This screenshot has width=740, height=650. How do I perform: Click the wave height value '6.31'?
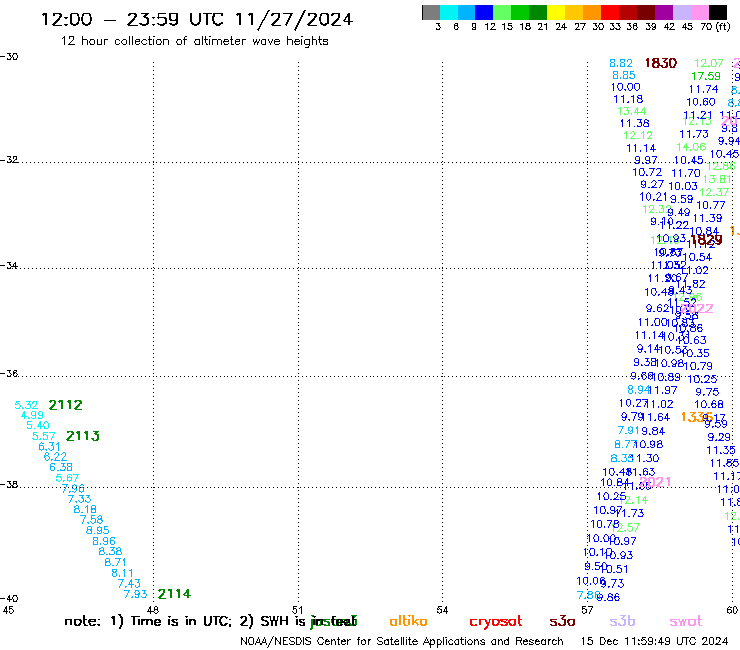coord(49,447)
